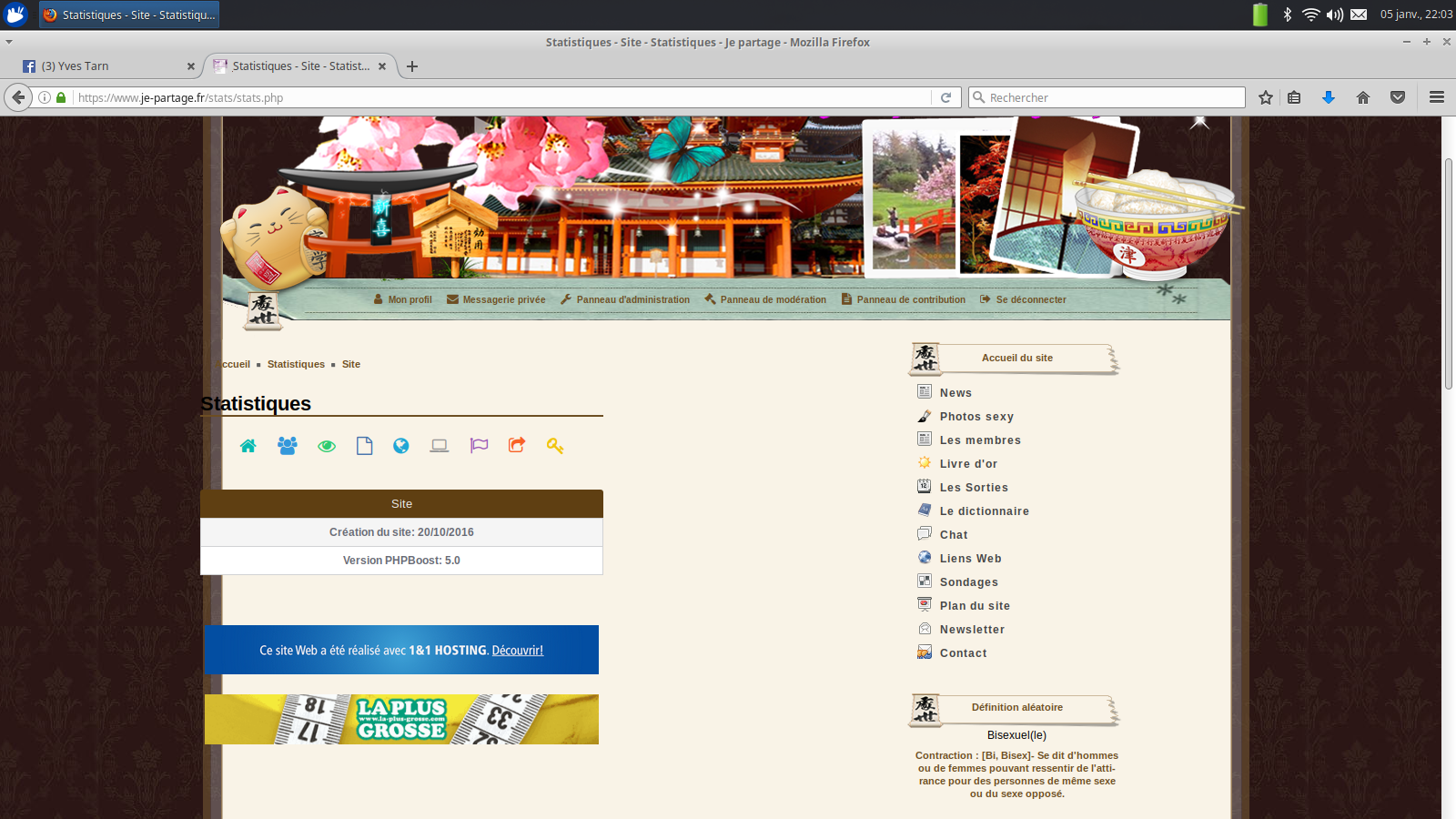Select the purple flag statistics icon

[x=479, y=446]
